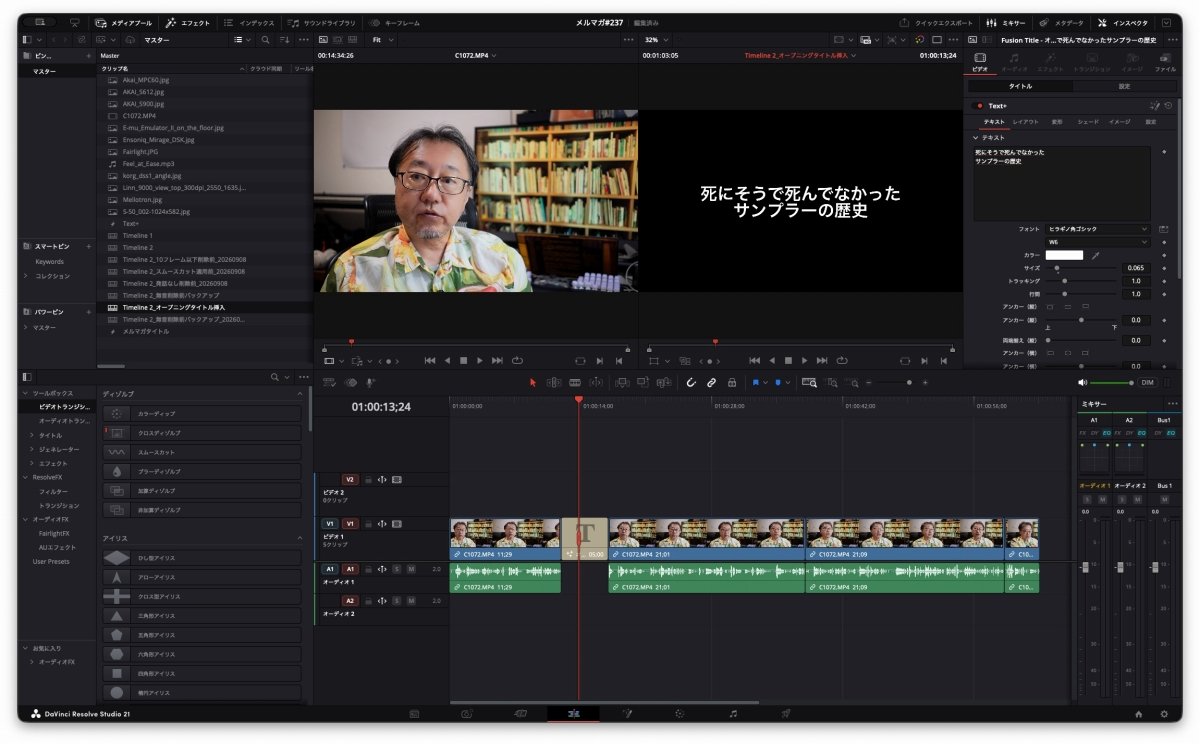Toggle the Text+ enable switch
This screenshot has height=744, width=1200.
979,105
